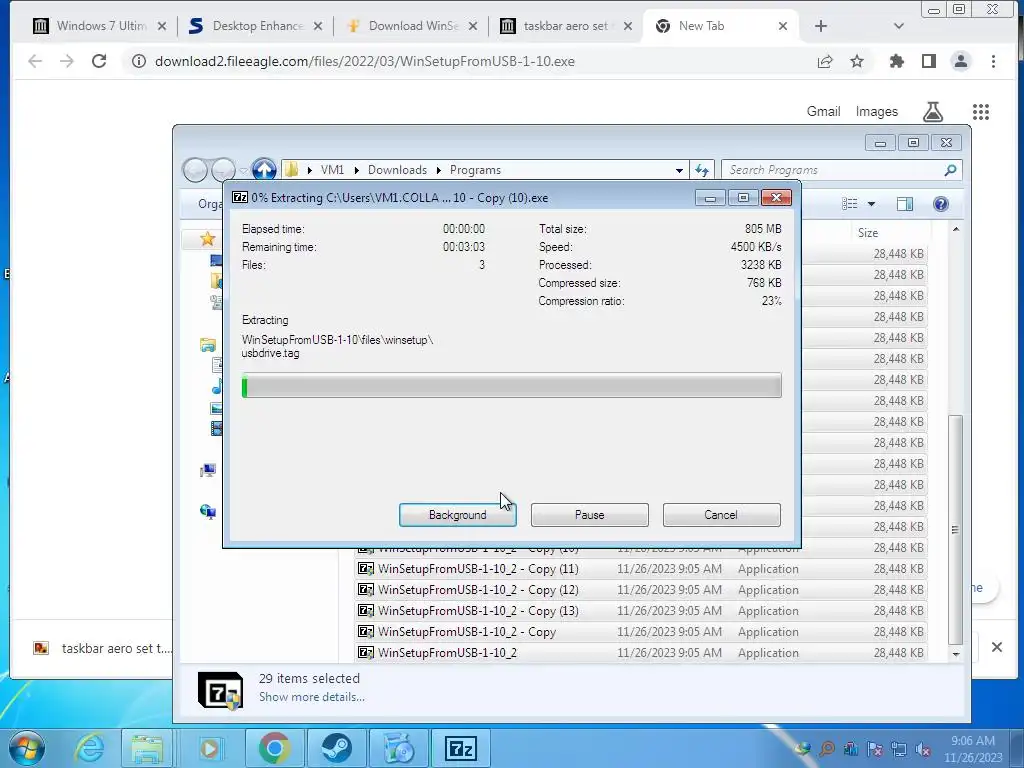Image resolution: width=1024 pixels, height=768 pixels.
Task: Launch Internet Explorer from taskbar
Action: coord(89,748)
